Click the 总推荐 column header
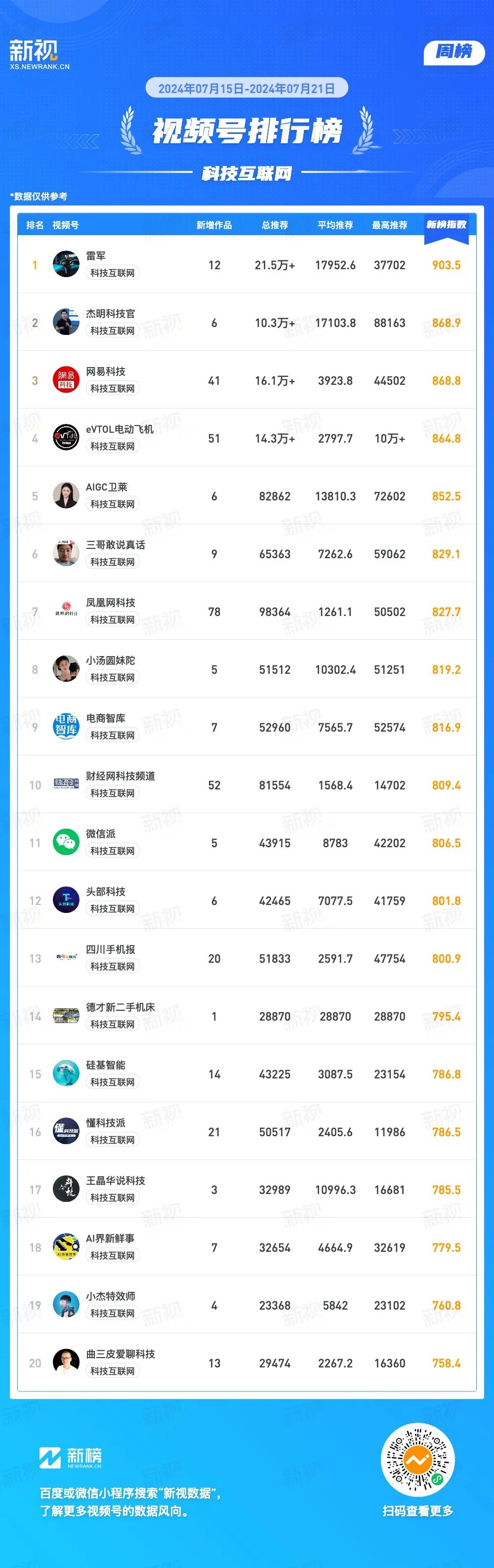This screenshot has width=494, height=1568. [275, 225]
